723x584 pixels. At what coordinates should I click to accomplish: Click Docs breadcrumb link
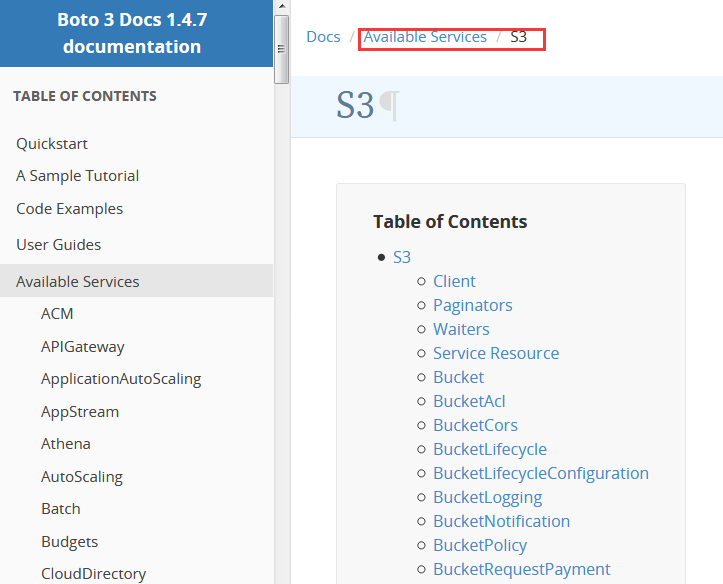pyautogui.click(x=323, y=37)
